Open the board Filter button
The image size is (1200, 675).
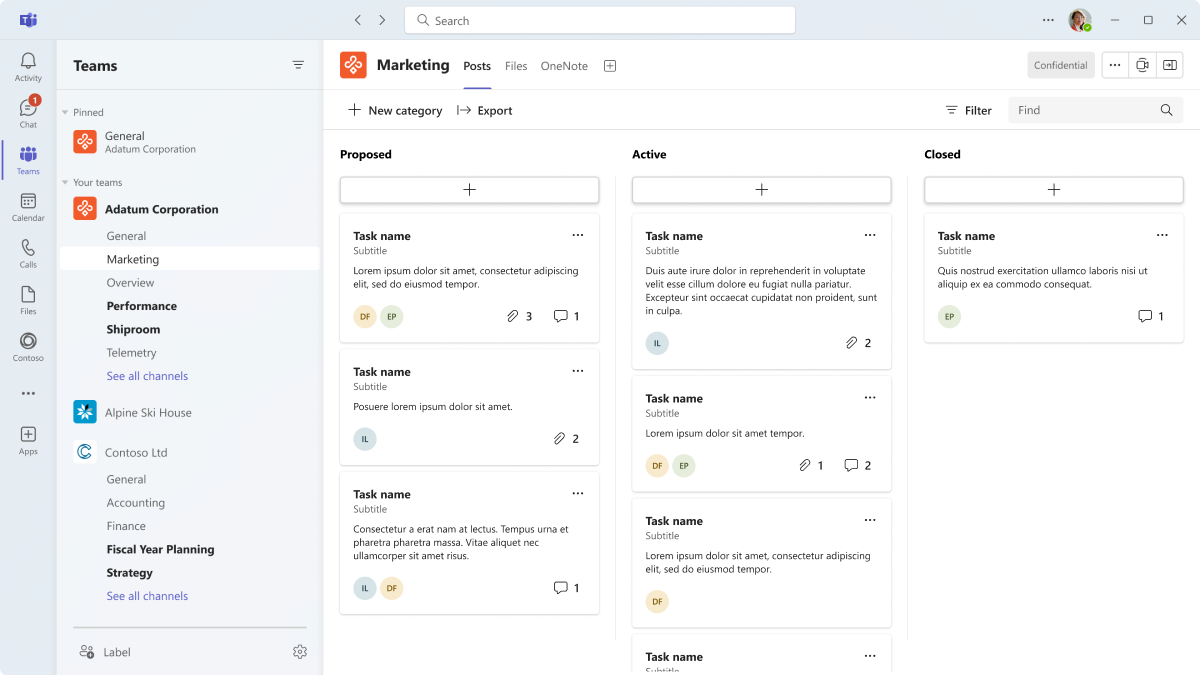click(968, 110)
